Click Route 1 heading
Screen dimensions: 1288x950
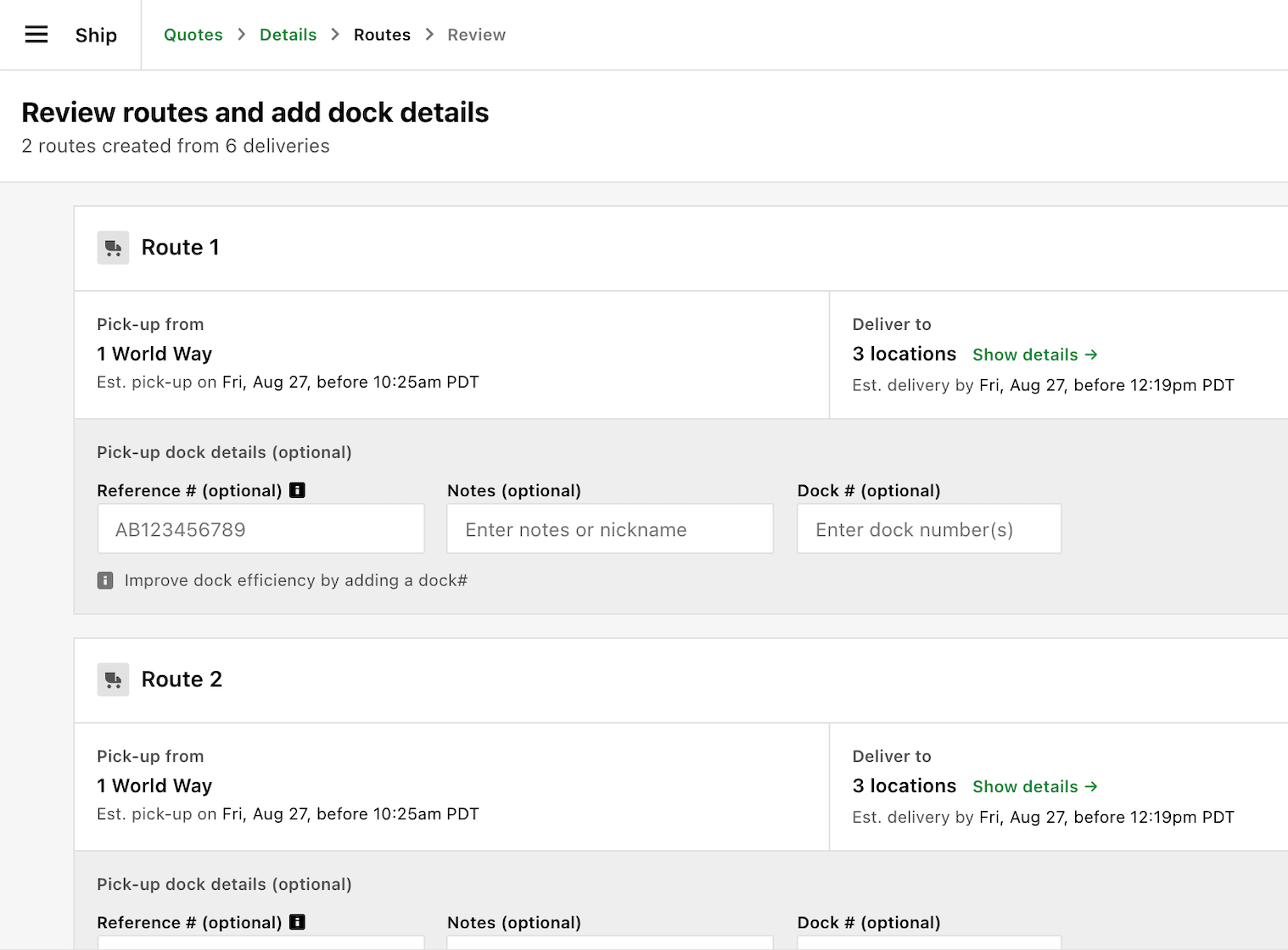181,248
